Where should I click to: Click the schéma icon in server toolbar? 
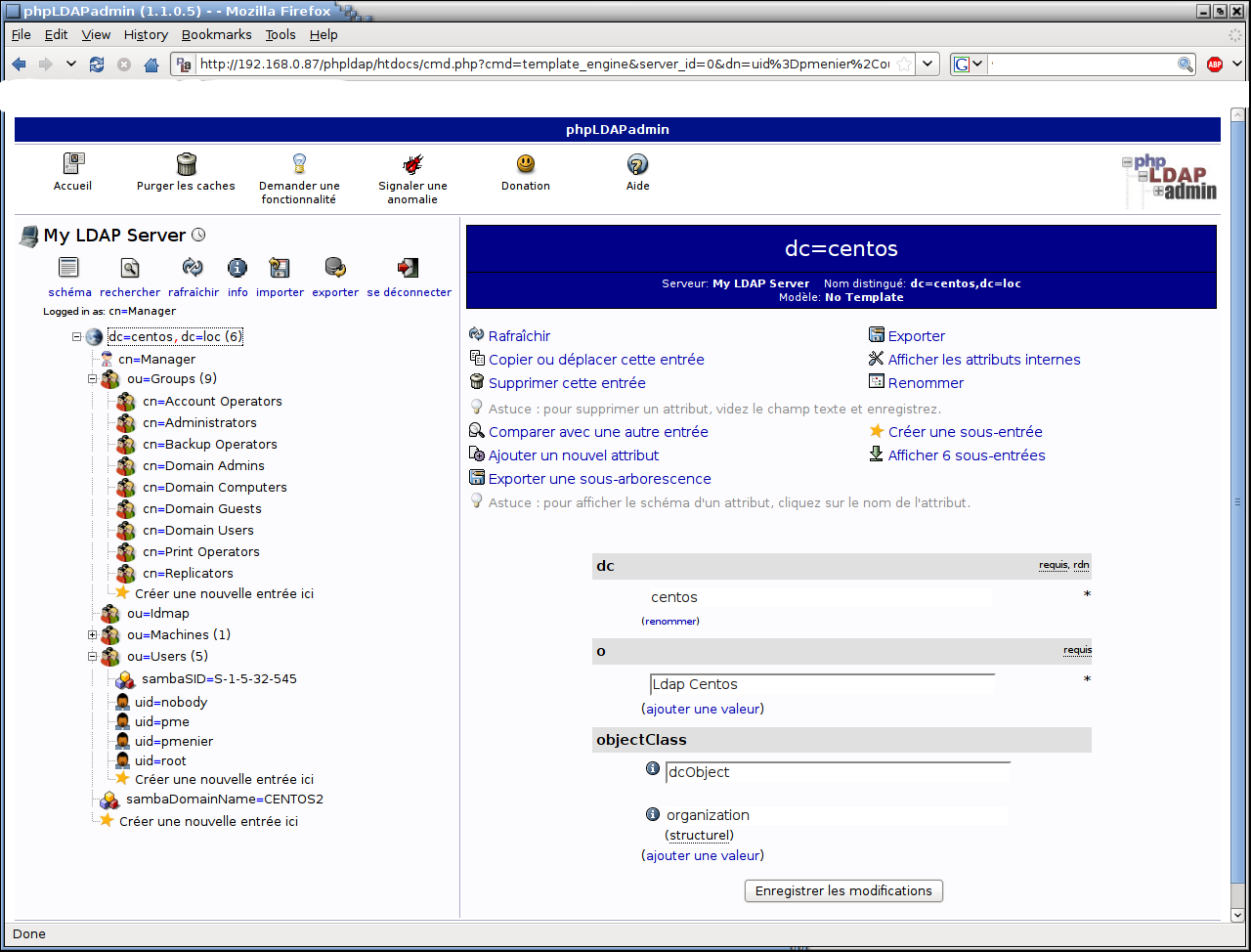pos(68,268)
